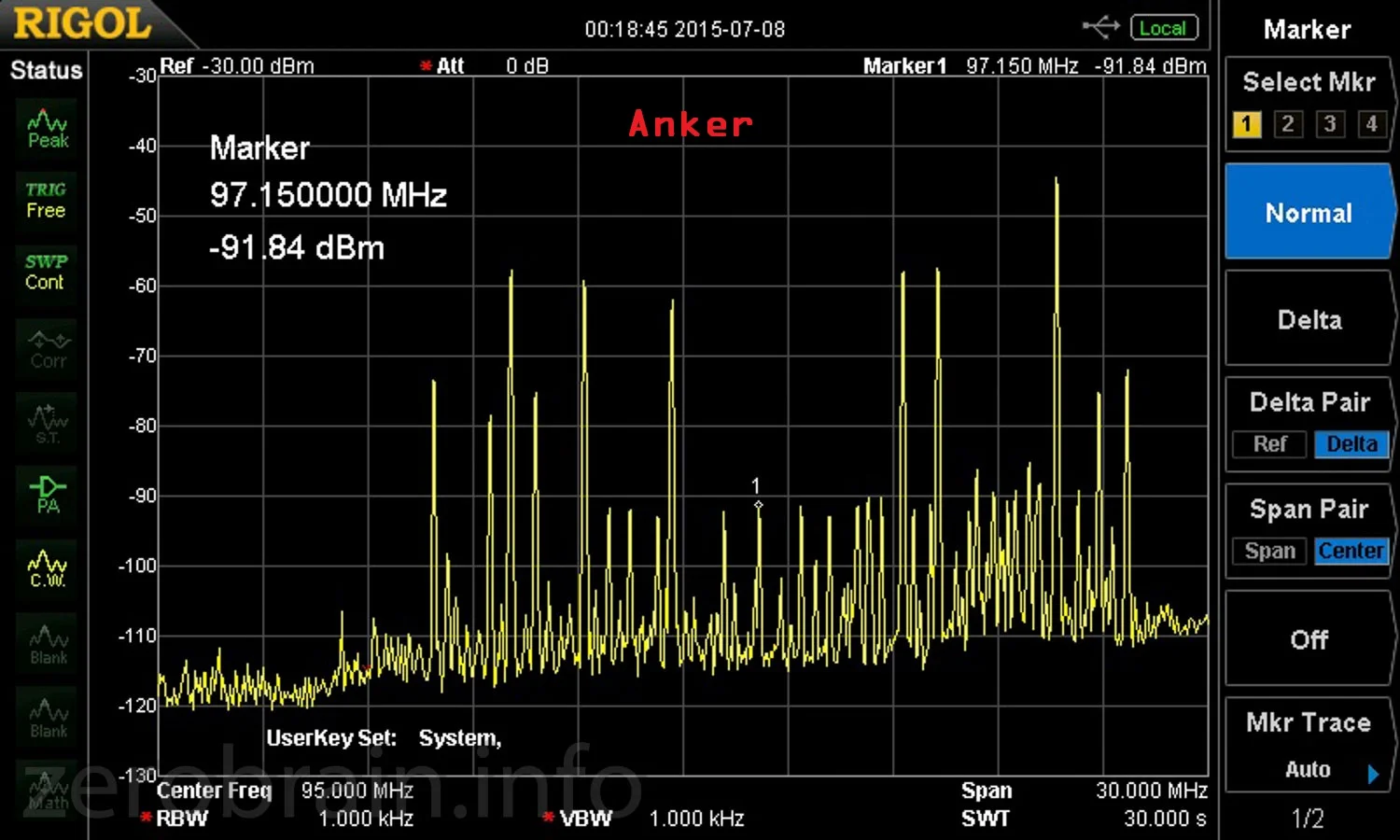Click the date and time display
The image size is (1400, 840).
pyautogui.click(x=685, y=29)
